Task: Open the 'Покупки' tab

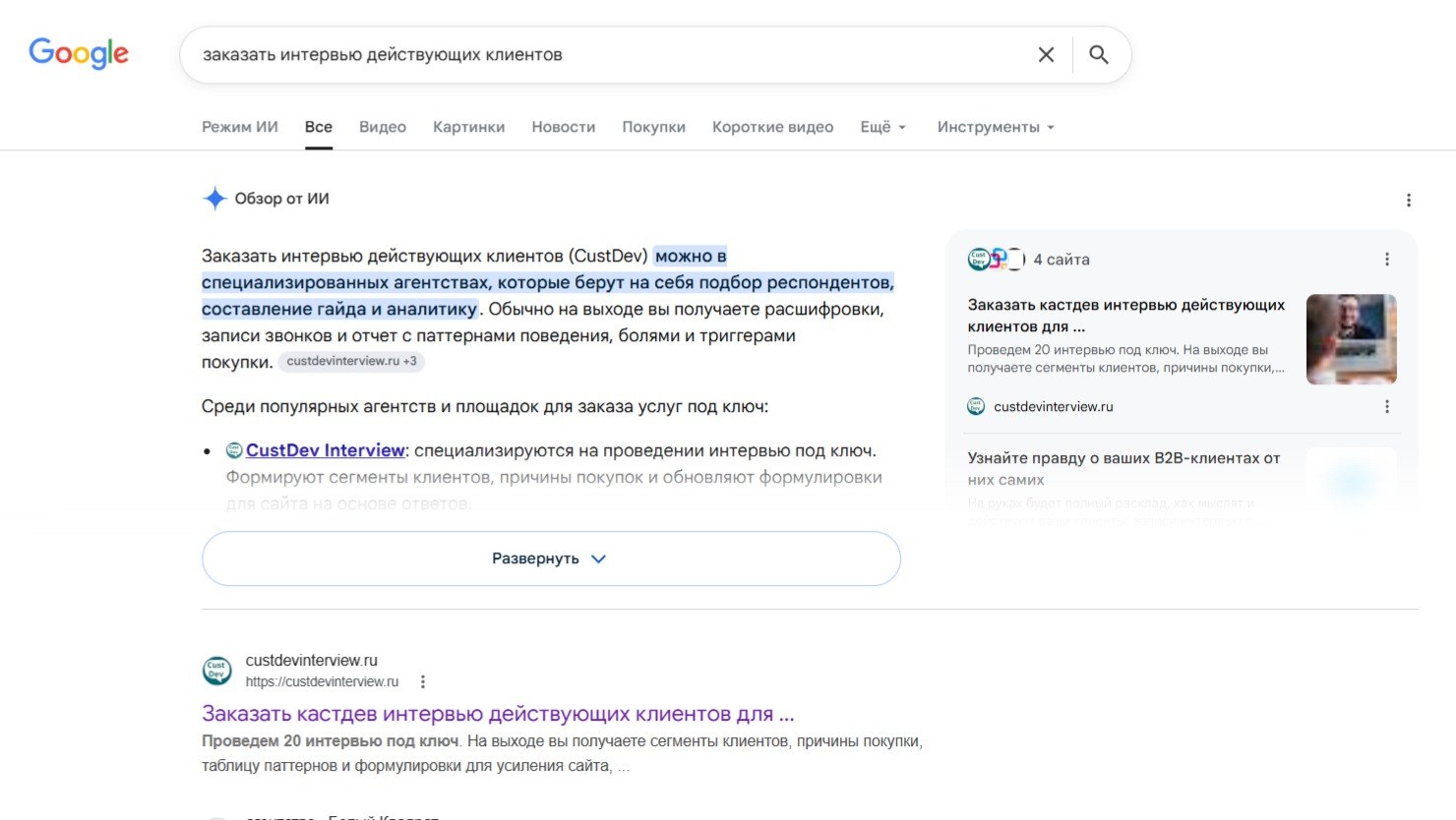Action: [x=654, y=127]
